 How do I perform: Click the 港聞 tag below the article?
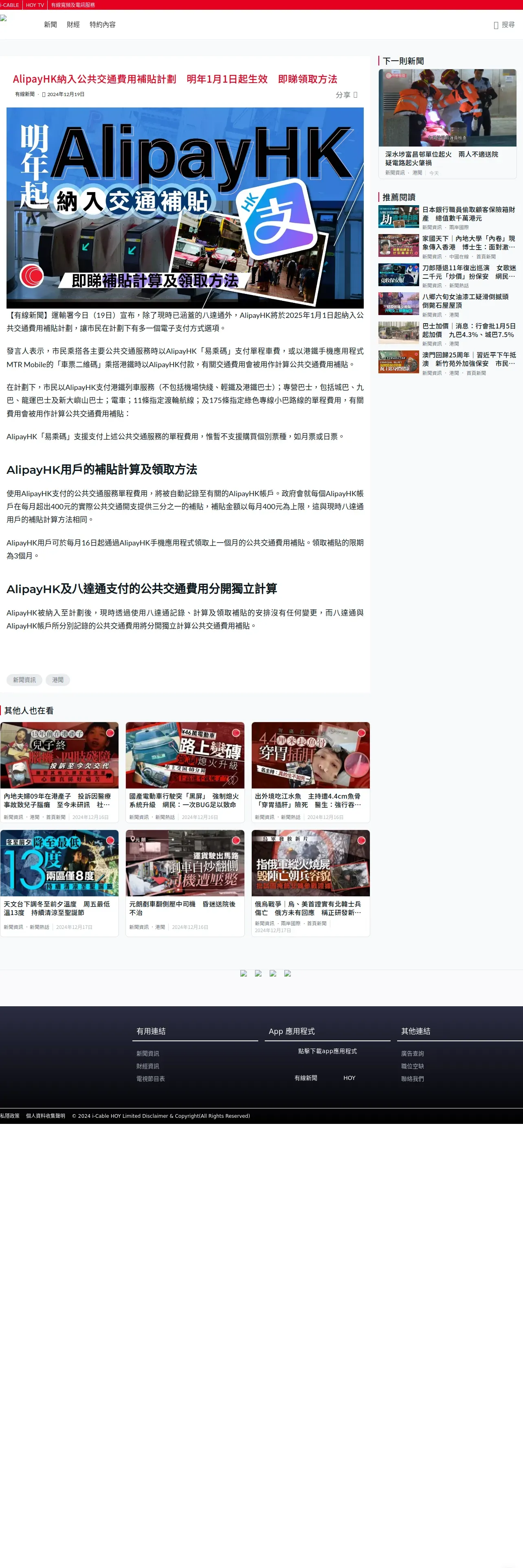tap(58, 680)
